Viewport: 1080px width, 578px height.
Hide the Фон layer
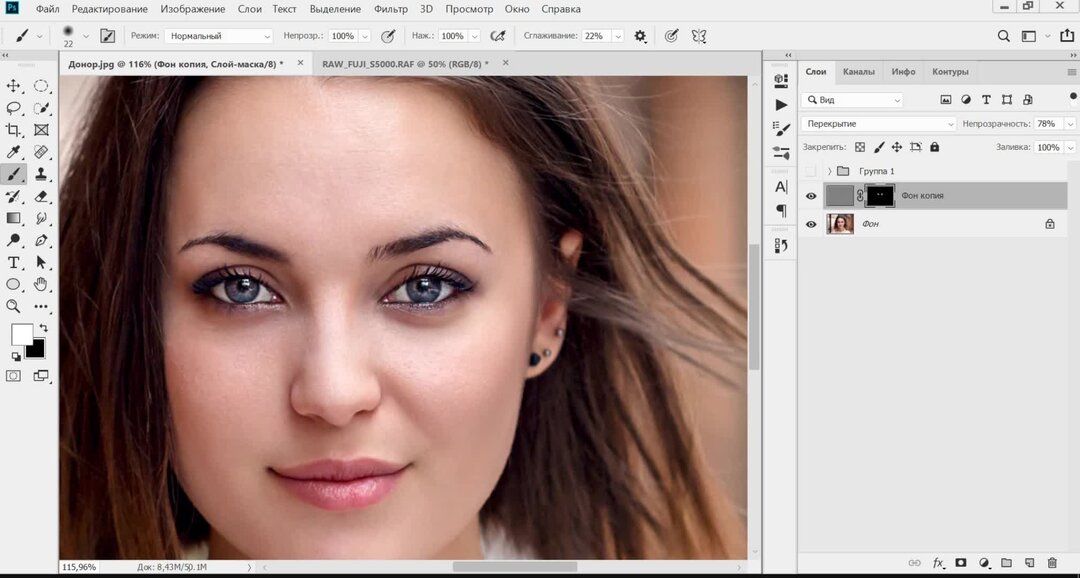811,224
